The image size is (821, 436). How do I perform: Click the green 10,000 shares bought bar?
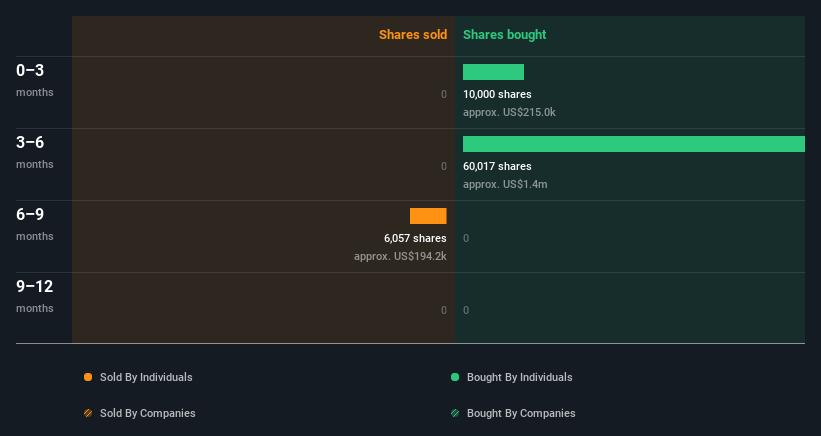click(493, 72)
